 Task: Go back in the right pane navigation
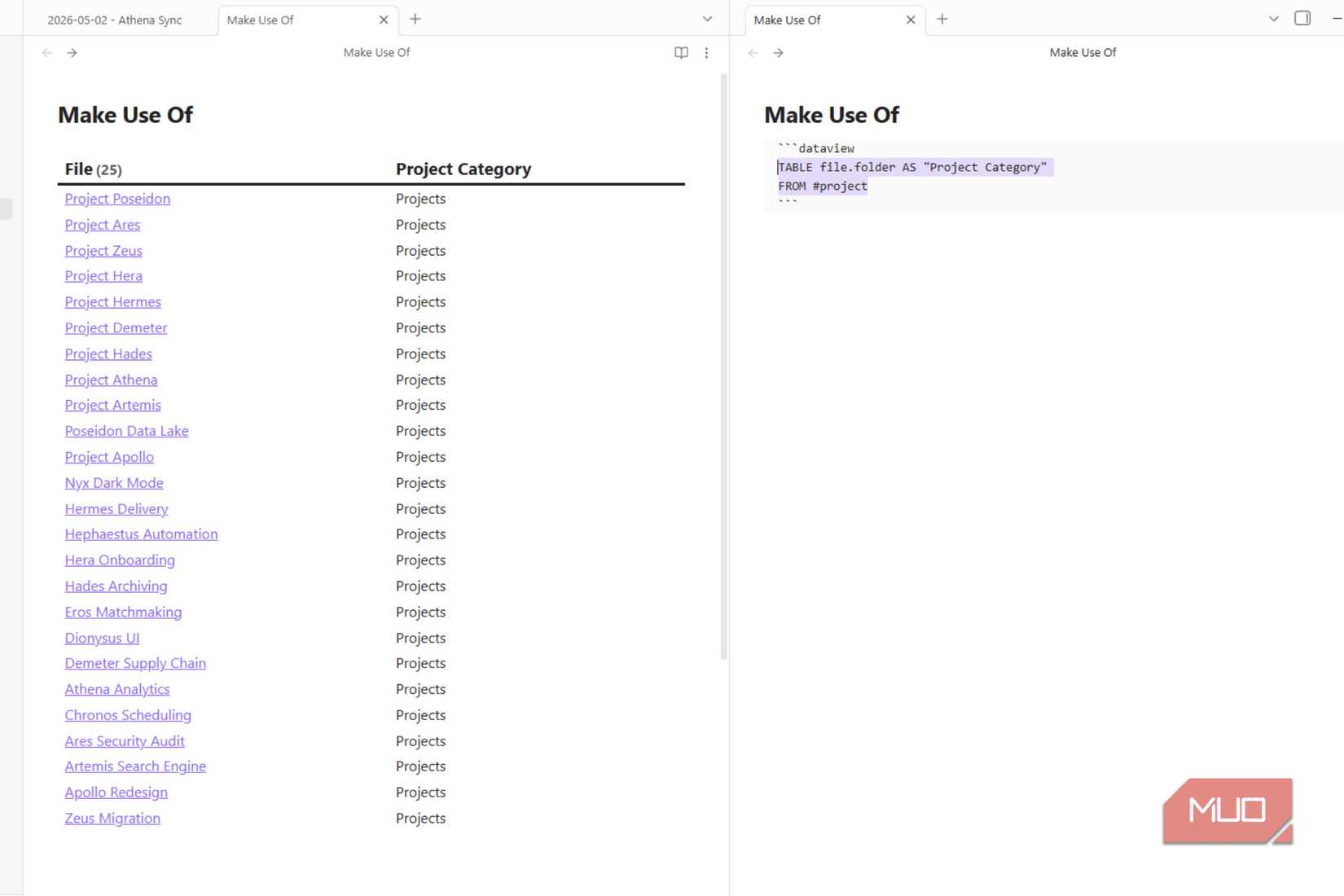[753, 53]
